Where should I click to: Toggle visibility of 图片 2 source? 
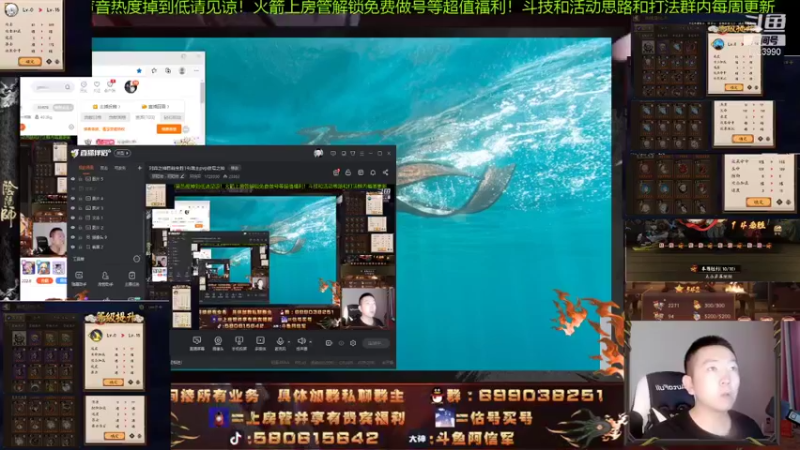pos(73,228)
